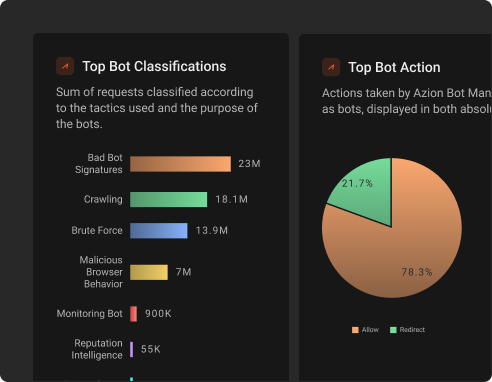Select the red Monitoring Bot bar
The image size is (492, 382).
(x=133, y=314)
